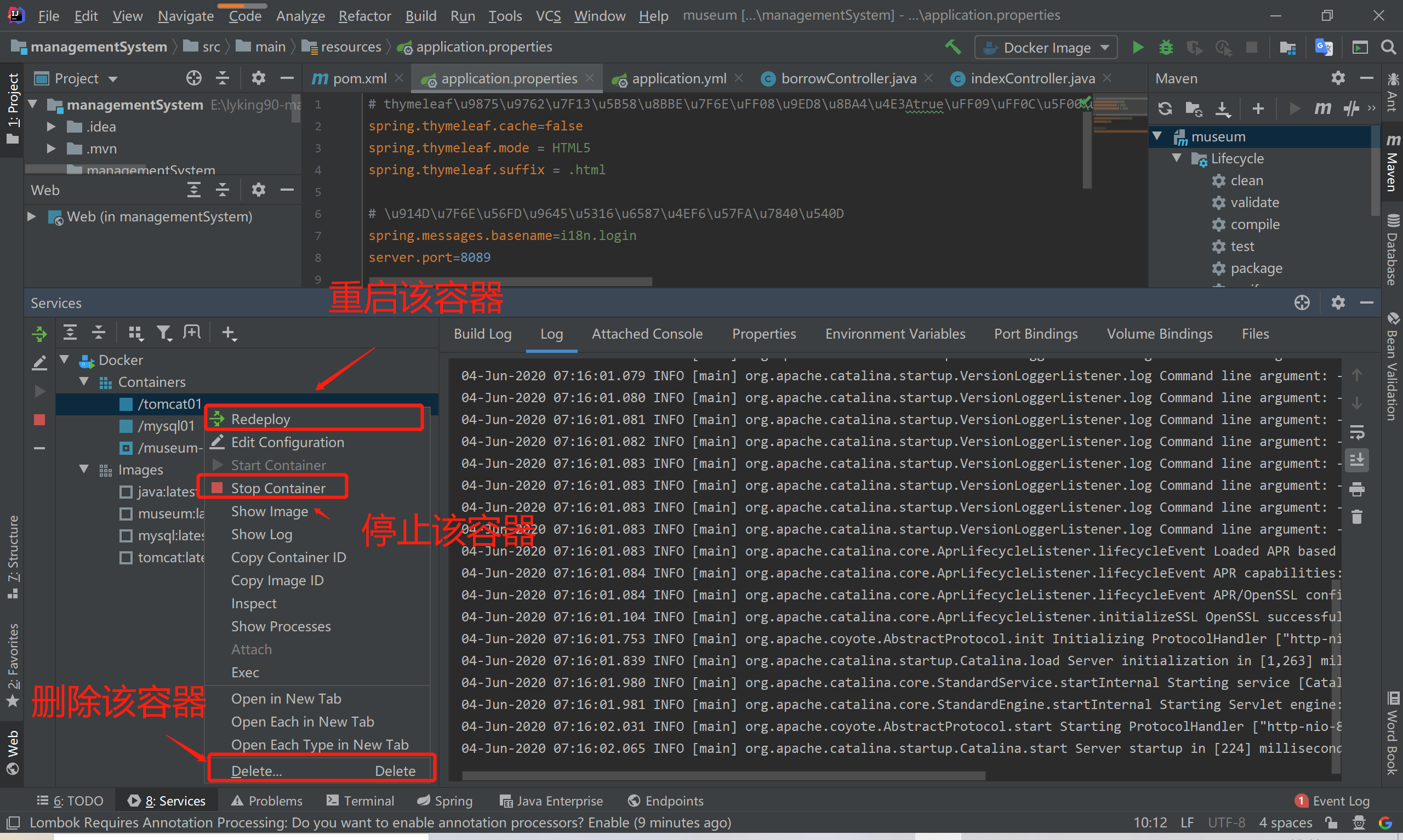
Task: Collapse the Maven Lifecycle node
Action: point(1177,158)
